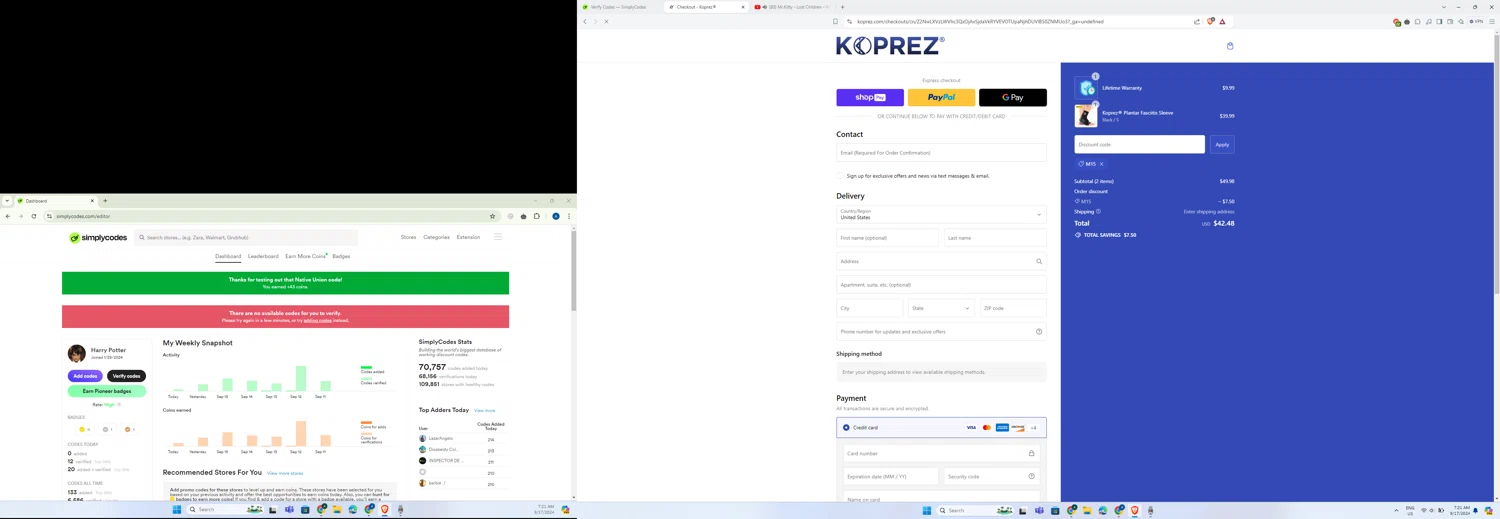The width and height of the screenshot is (1500, 519).
Task: Switch to Verify Codes — SimplyCodes tab
Action: click(x=620, y=7)
